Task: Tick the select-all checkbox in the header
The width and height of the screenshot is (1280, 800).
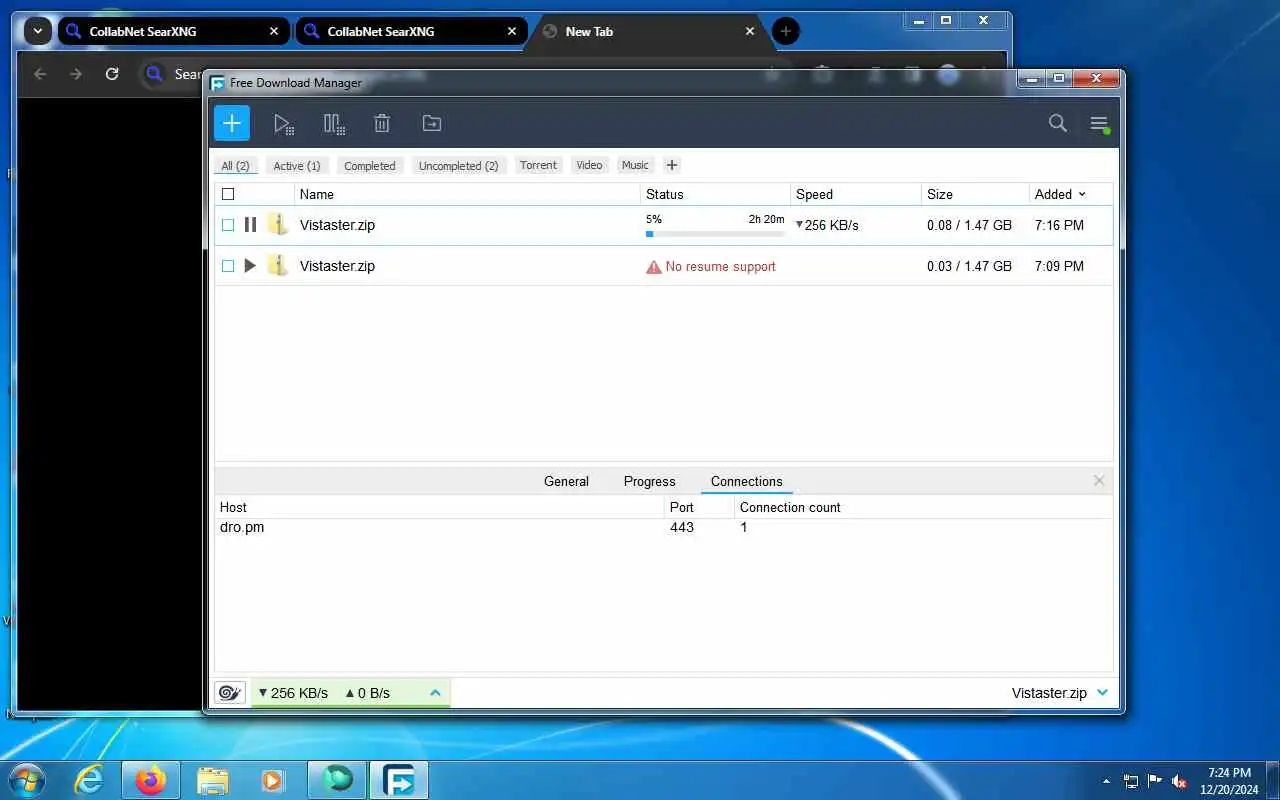Action: [x=228, y=194]
